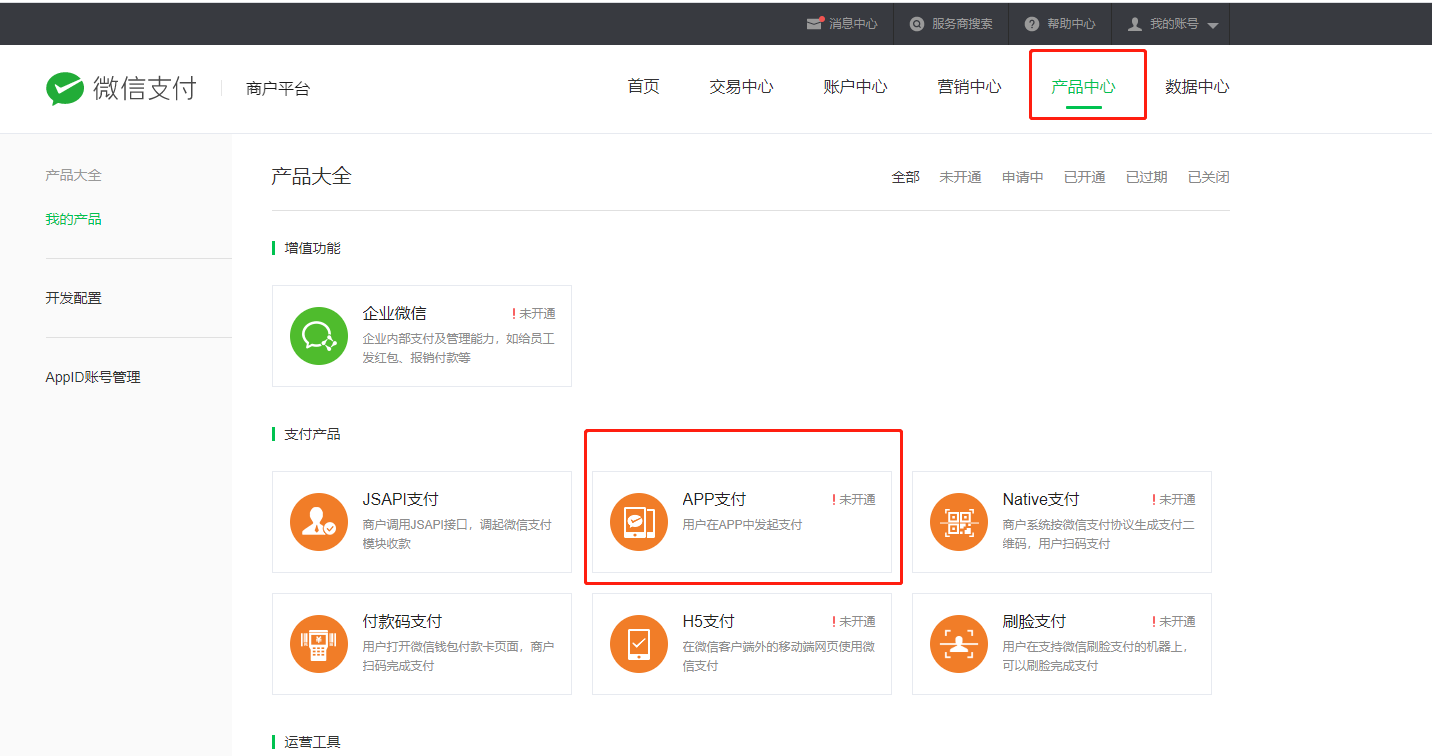Open 数据中心 navigation tab
Image resolution: width=1432 pixels, height=756 pixels.
[x=1197, y=87]
